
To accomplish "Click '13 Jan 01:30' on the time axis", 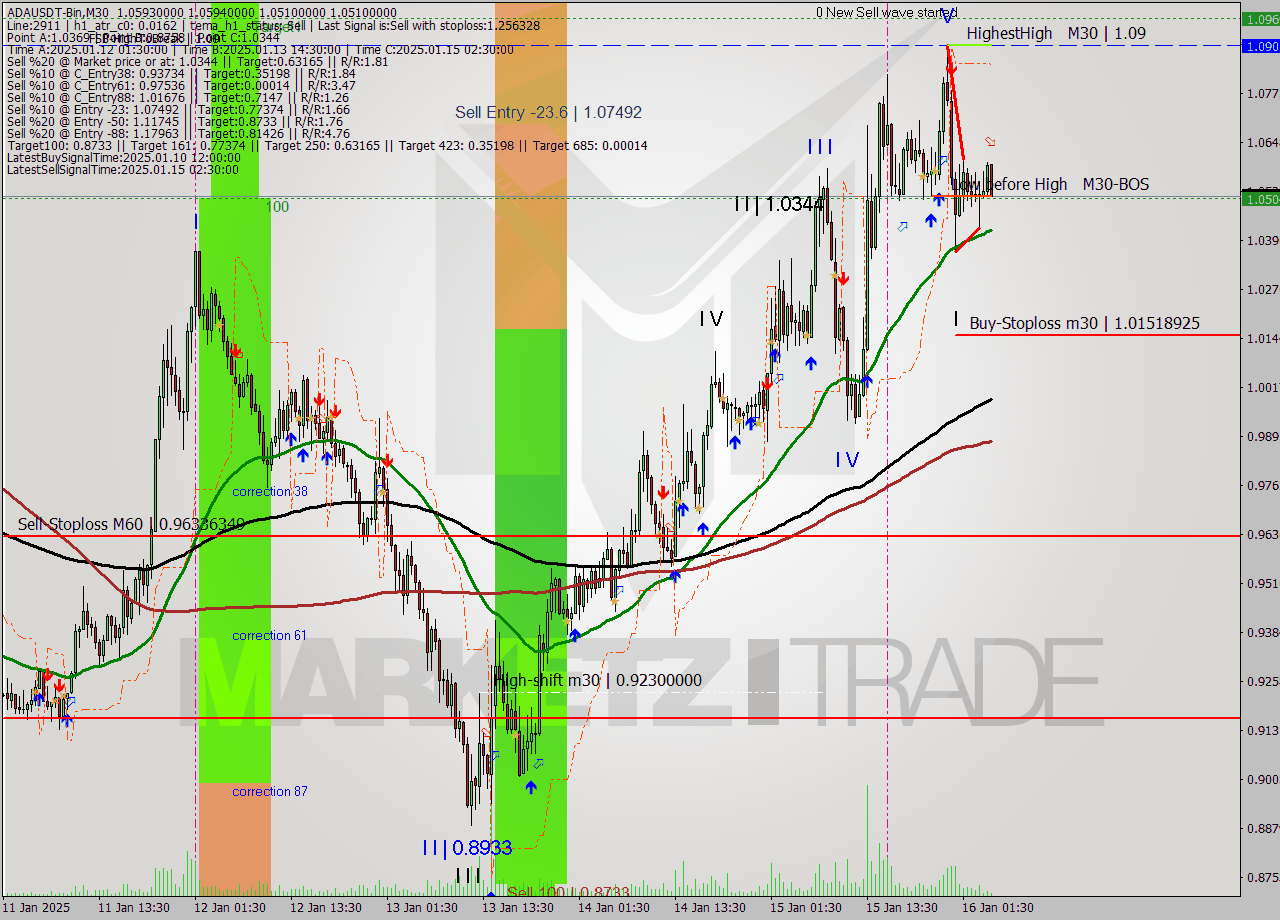I will pos(420,907).
